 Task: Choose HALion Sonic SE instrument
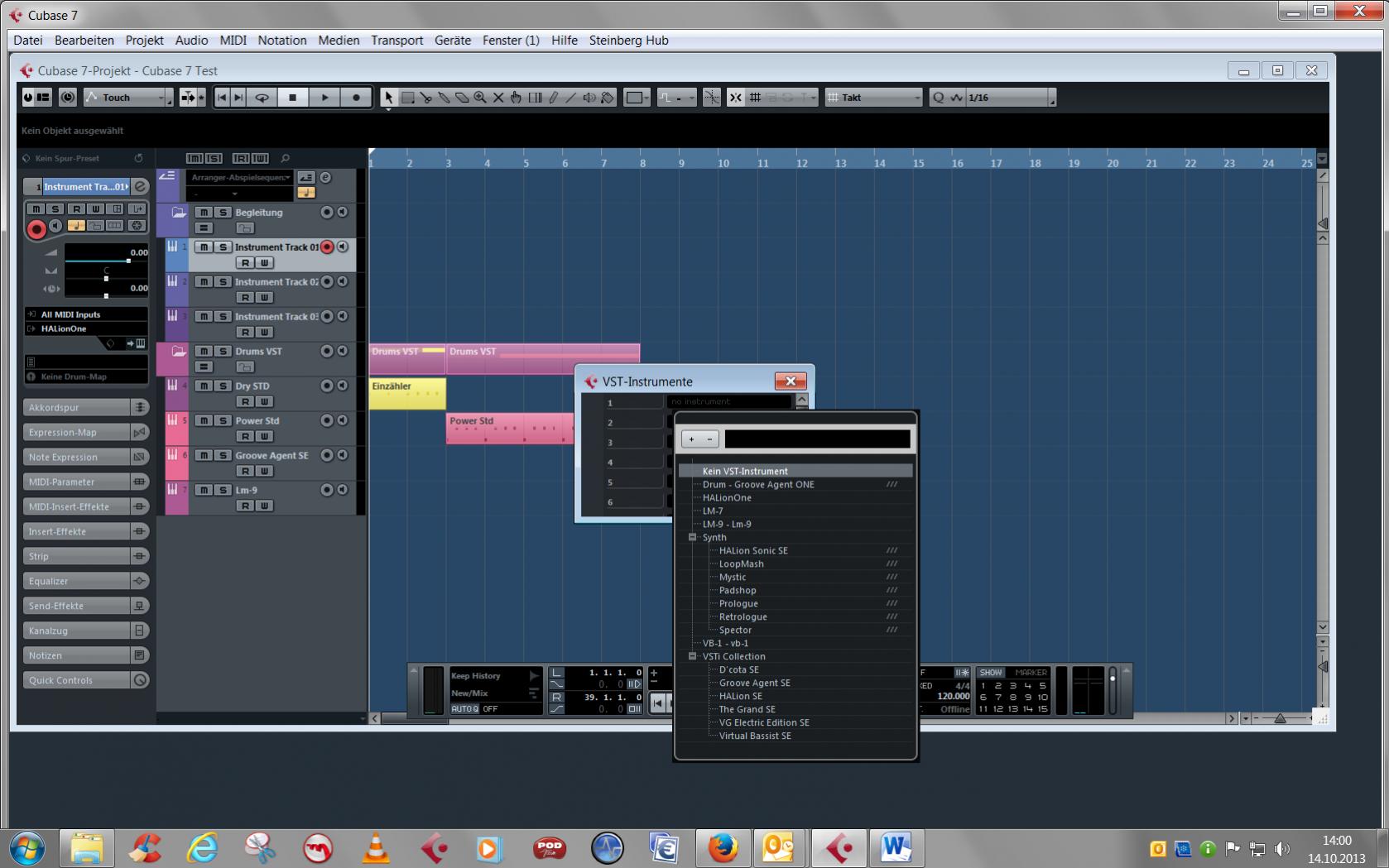pyautogui.click(x=753, y=550)
